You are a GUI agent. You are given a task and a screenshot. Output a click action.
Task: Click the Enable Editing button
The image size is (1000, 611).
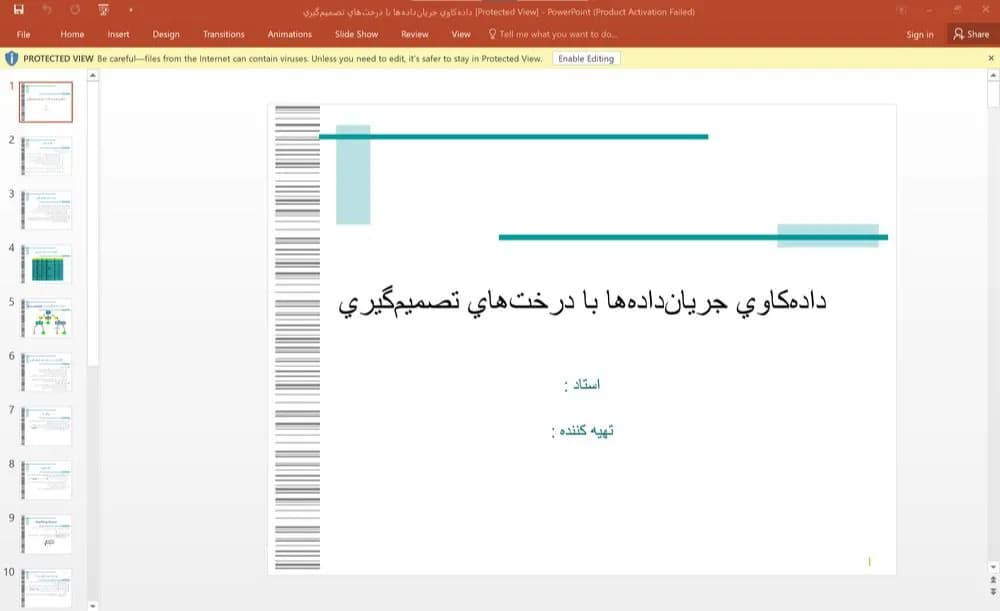point(586,59)
